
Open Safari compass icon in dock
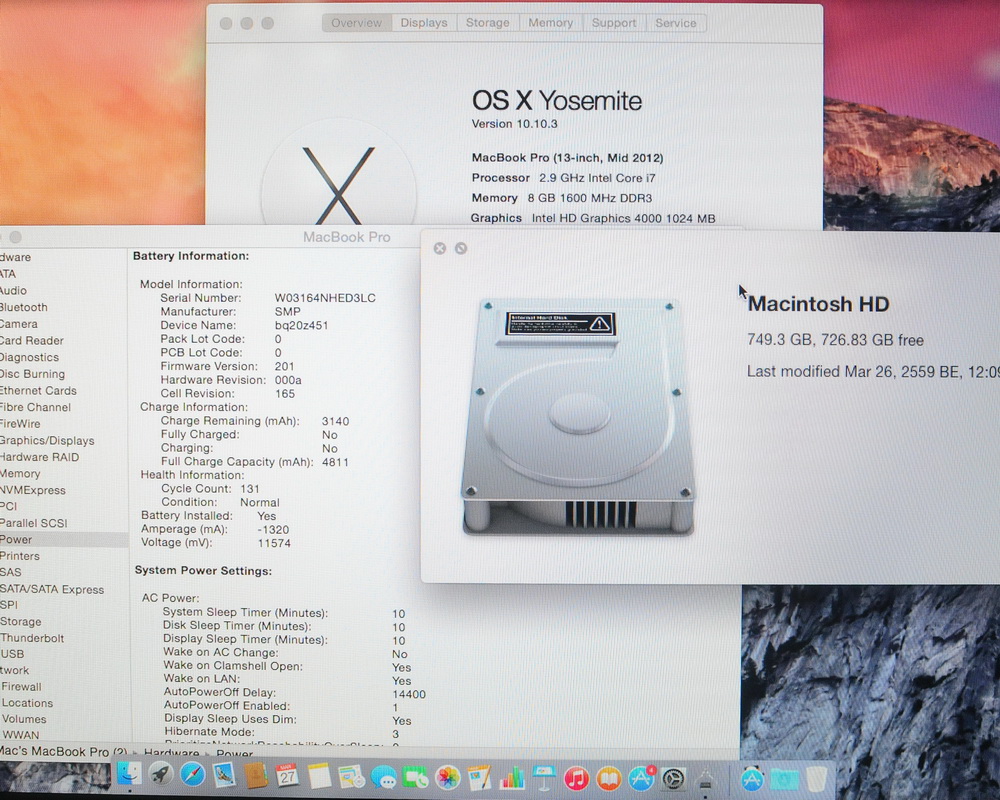[x=193, y=776]
